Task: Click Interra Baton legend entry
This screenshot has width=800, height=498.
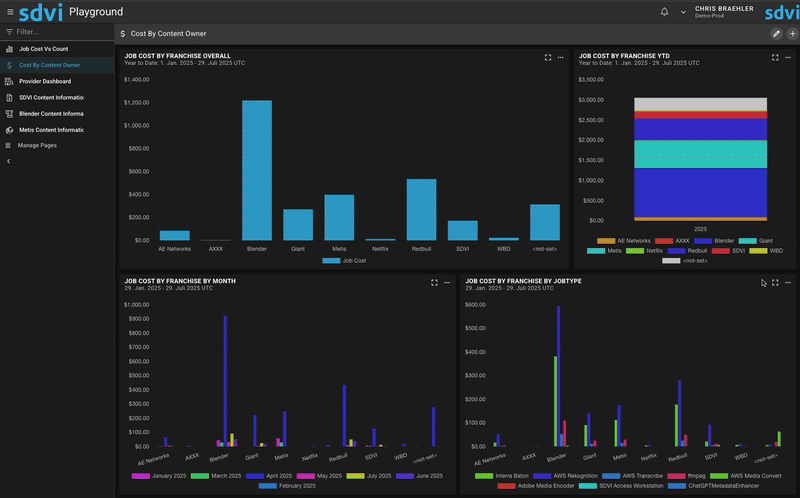Action: coord(502,476)
